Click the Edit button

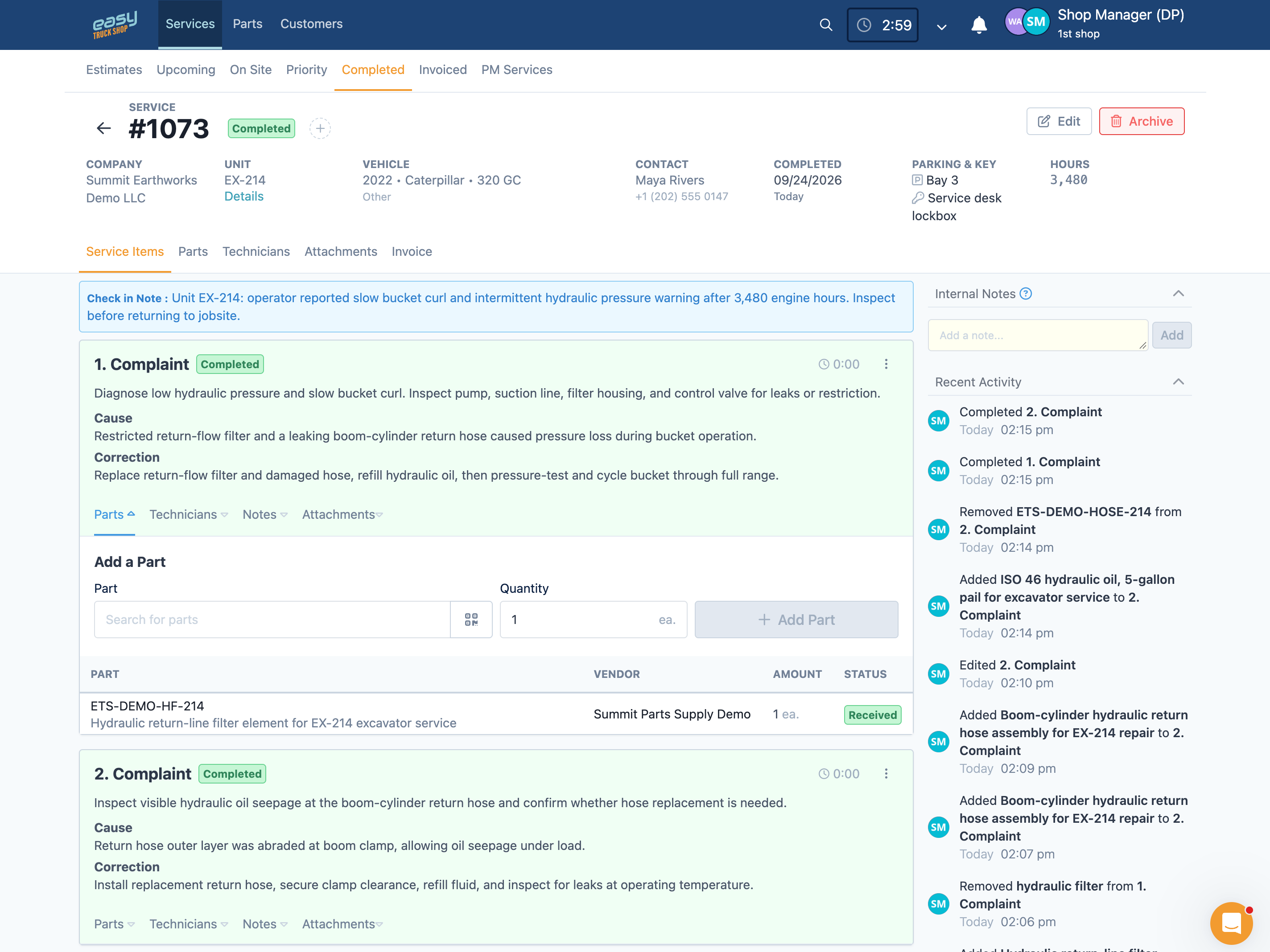[1059, 121]
